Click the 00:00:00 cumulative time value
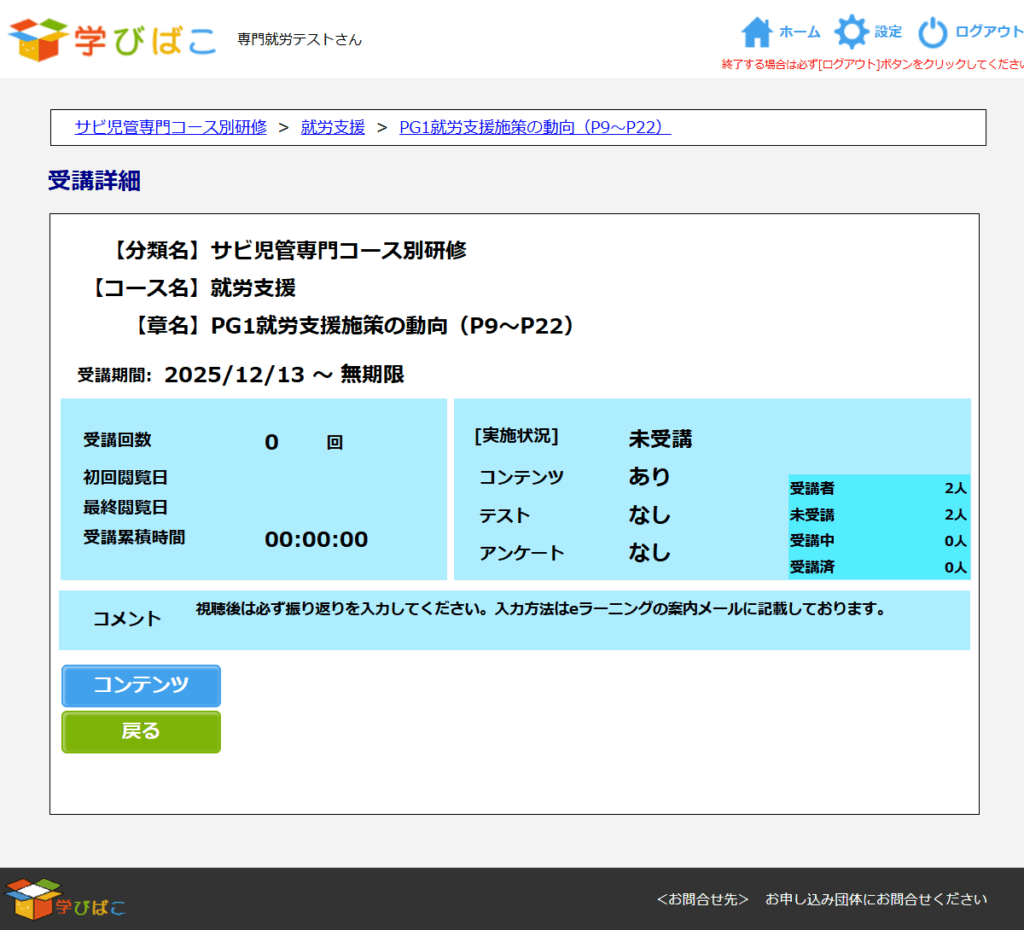Image resolution: width=1024 pixels, height=930 pixels. click(316, 540)
